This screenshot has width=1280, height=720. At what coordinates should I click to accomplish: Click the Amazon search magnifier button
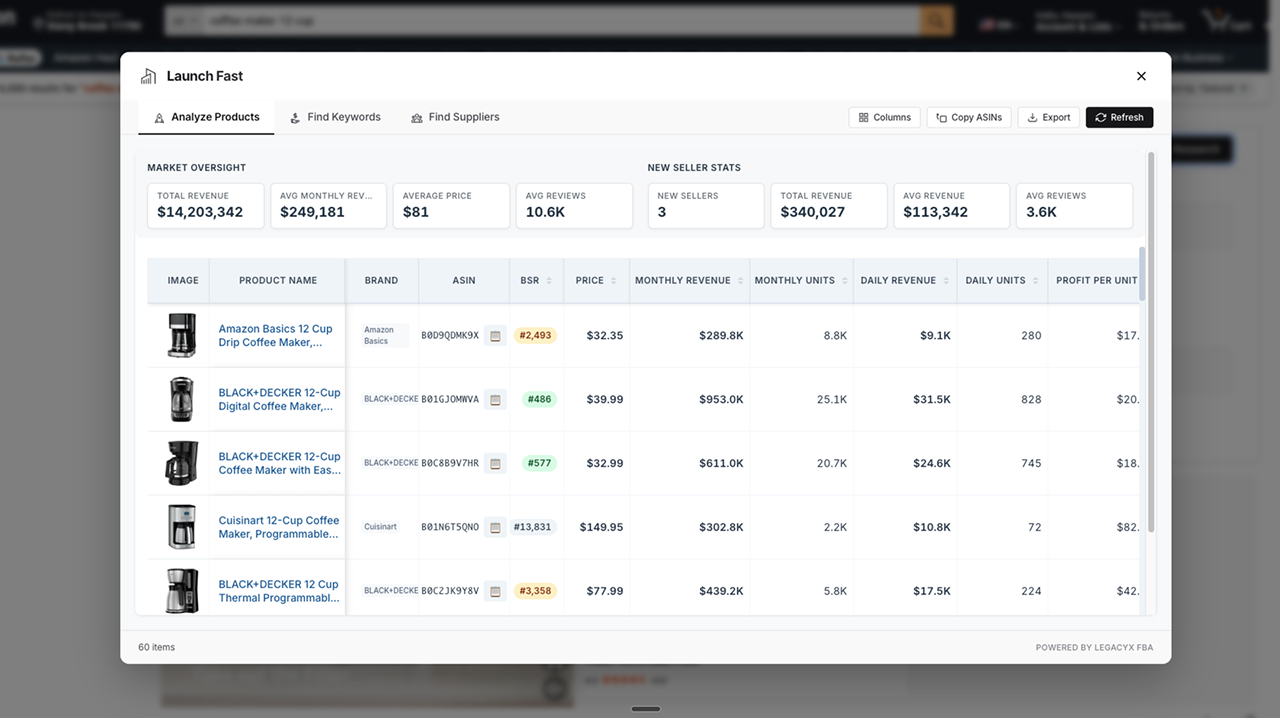pyautogui.click(x=937, y=20)
